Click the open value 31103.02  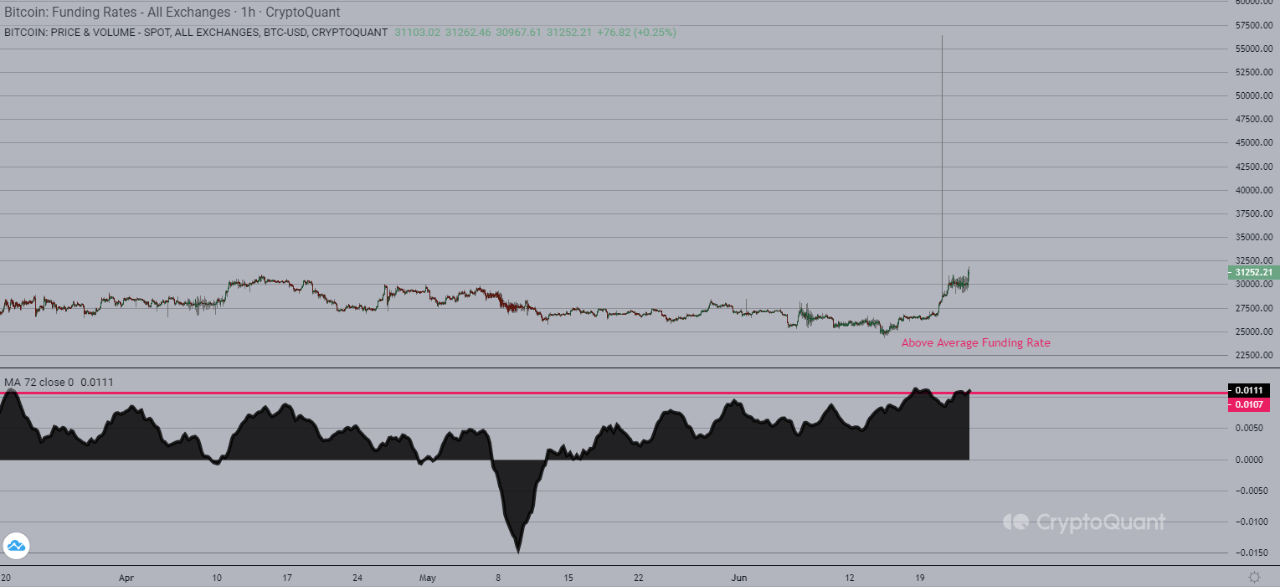pos(417,32)
